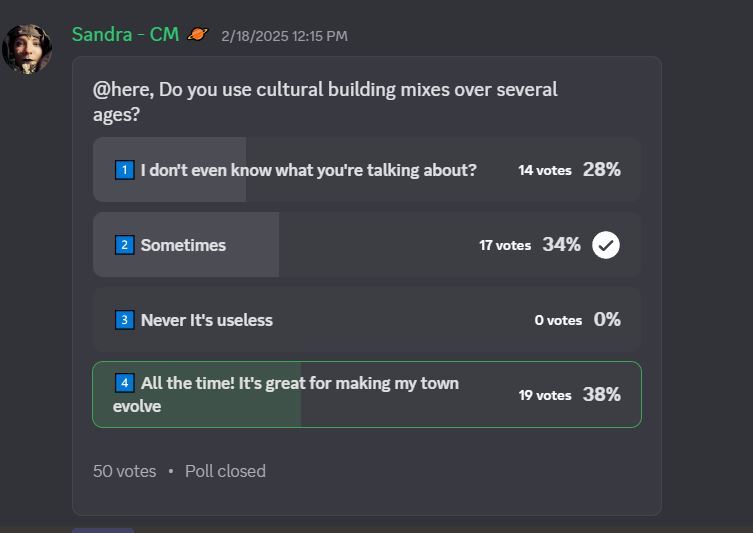Viewport: 753px width, 533px height.
Task: Select the 'I don't even know' poll option
Action: [367, 170]
